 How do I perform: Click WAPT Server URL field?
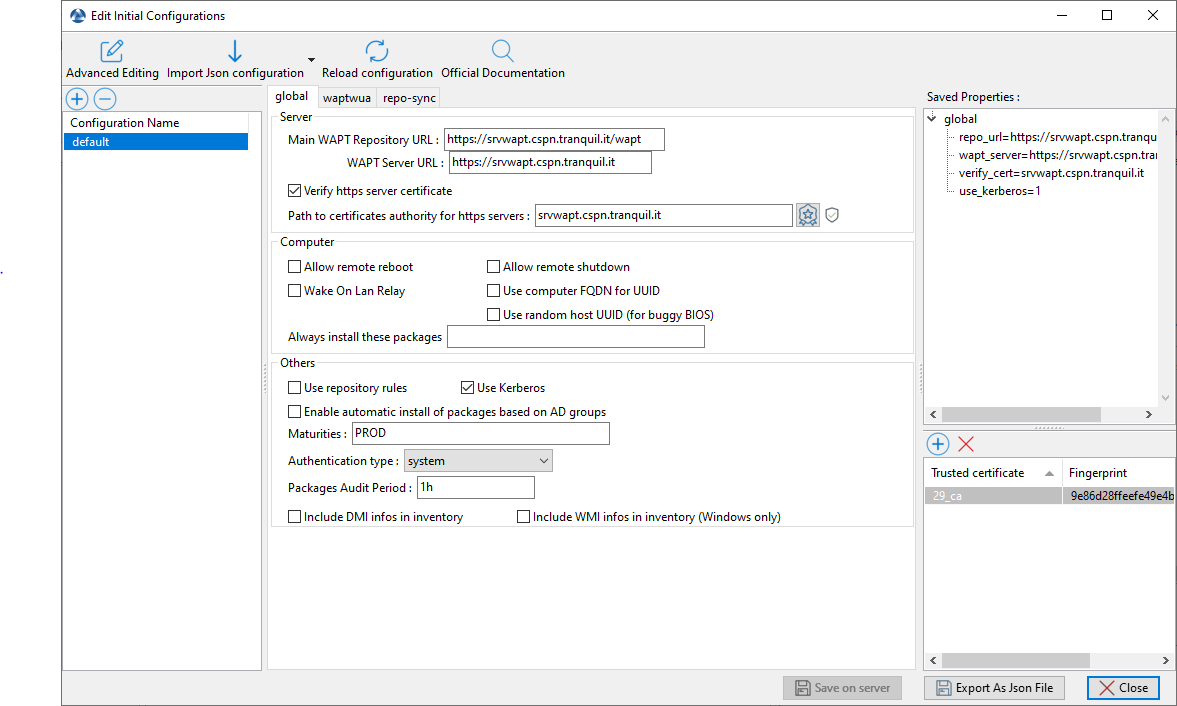[550, 162]
